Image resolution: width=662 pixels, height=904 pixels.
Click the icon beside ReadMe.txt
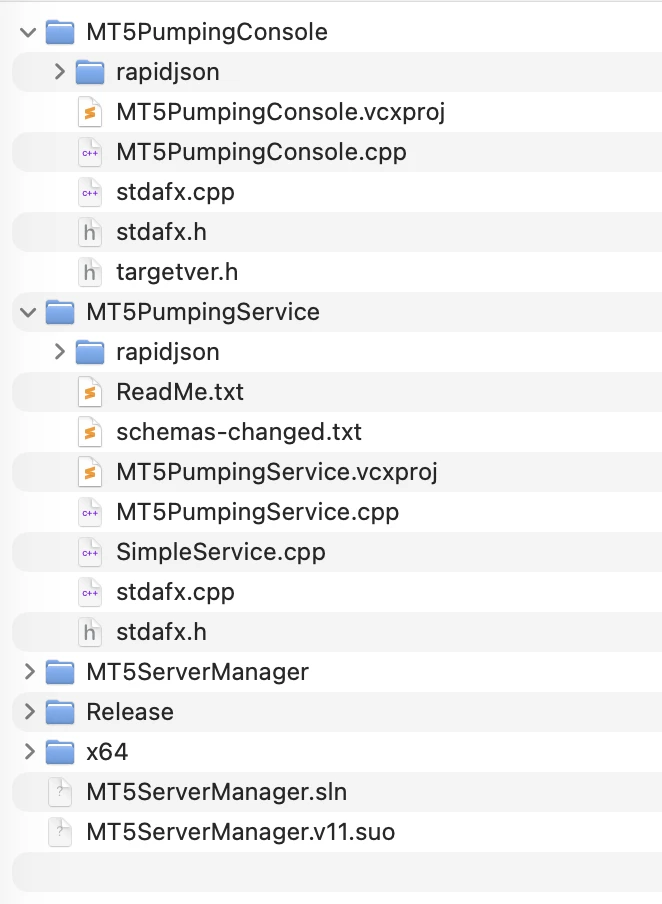pos(90,392)
